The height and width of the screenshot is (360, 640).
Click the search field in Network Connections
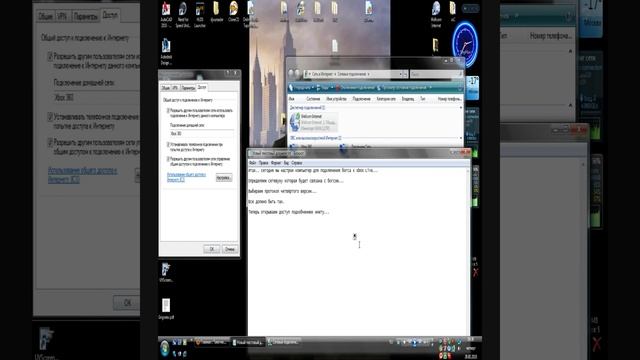click(x=435, y=74)
